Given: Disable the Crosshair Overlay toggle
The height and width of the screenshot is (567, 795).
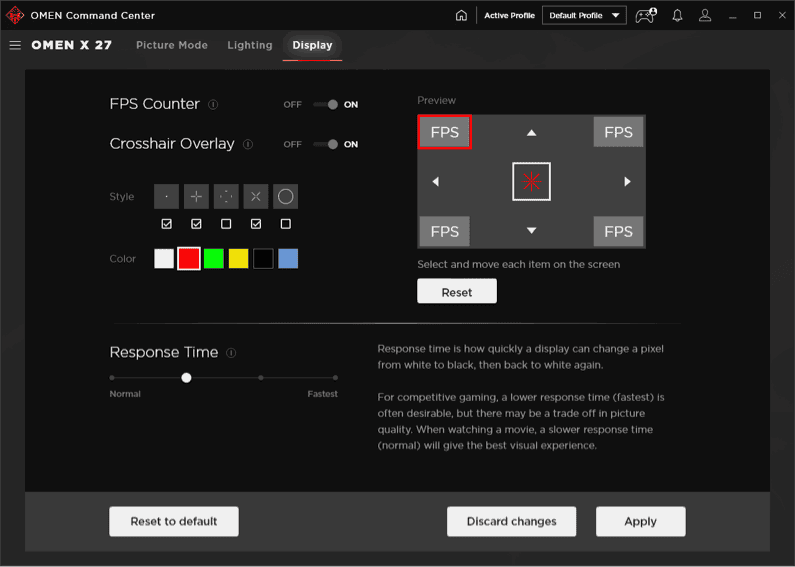Looking at the screenshot, I should pyautogui.click(x=325, y=144).
